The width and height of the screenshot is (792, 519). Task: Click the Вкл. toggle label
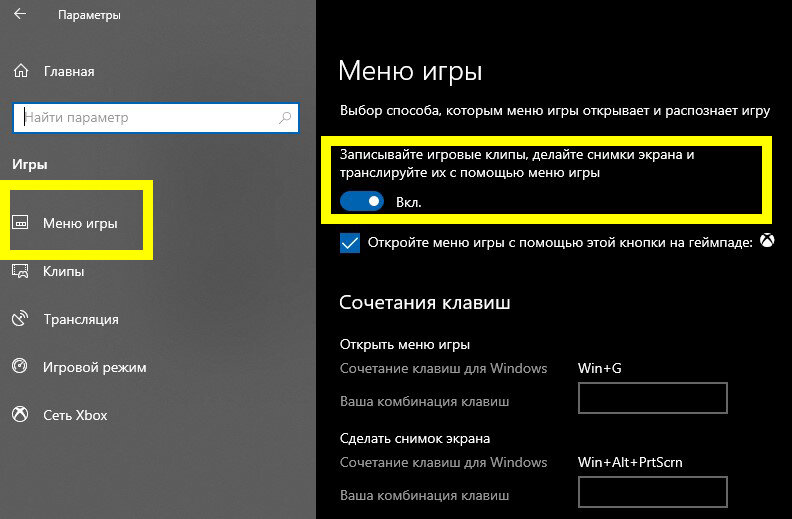point(409,202)
